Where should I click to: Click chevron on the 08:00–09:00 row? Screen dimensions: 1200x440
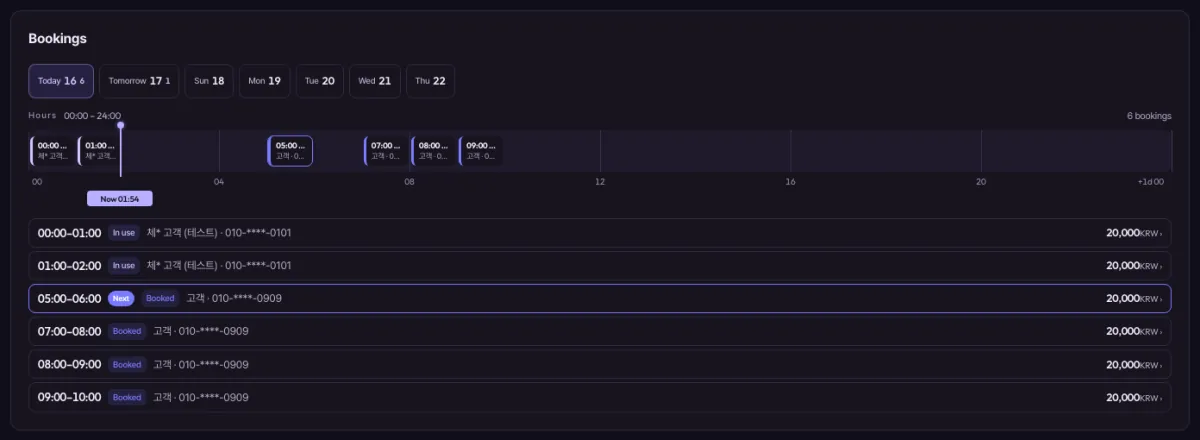1161,365
